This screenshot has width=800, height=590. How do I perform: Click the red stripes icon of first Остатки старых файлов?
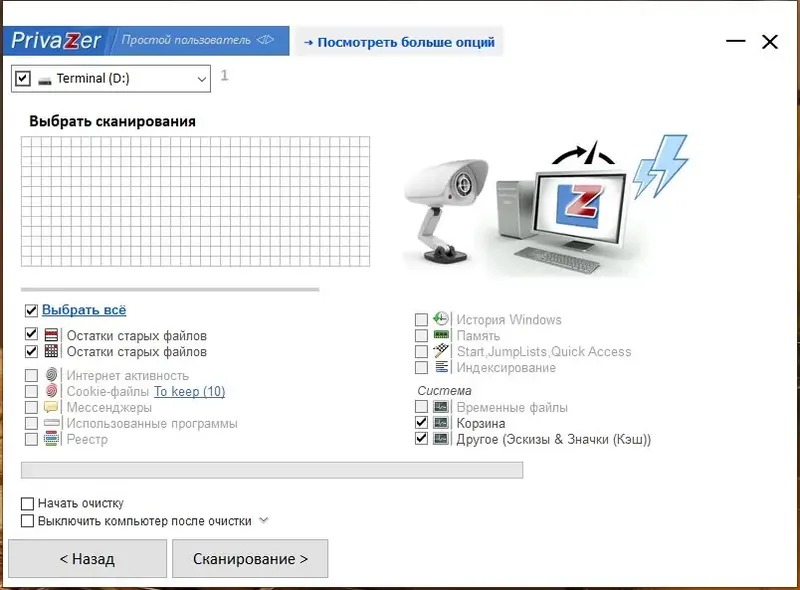(x=52, y=335)
